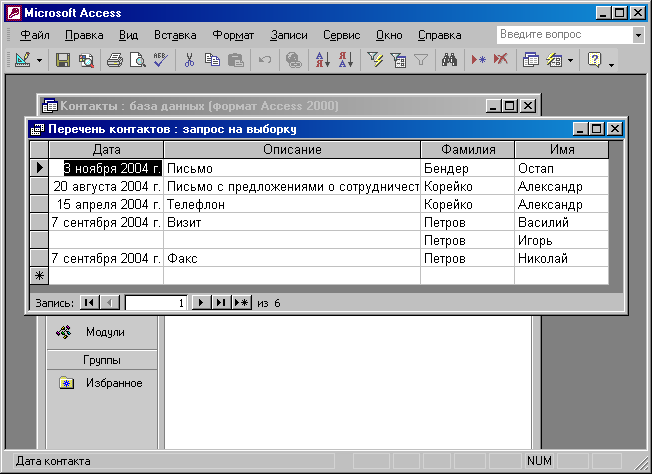Select the new record asterisk row selector

40,276
